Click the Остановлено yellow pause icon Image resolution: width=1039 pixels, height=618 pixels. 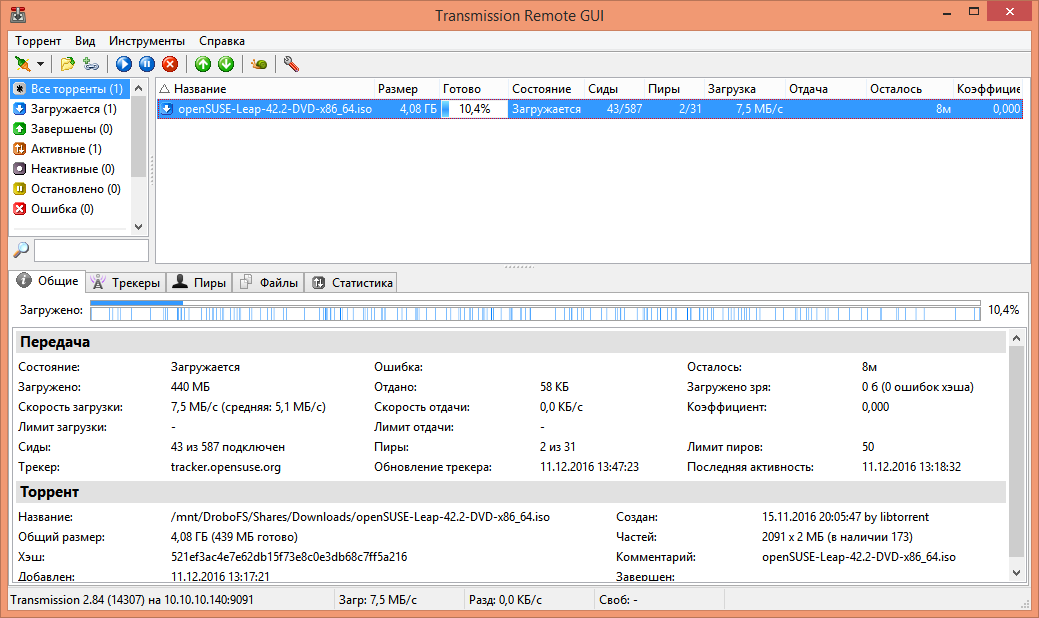(20, 189)
